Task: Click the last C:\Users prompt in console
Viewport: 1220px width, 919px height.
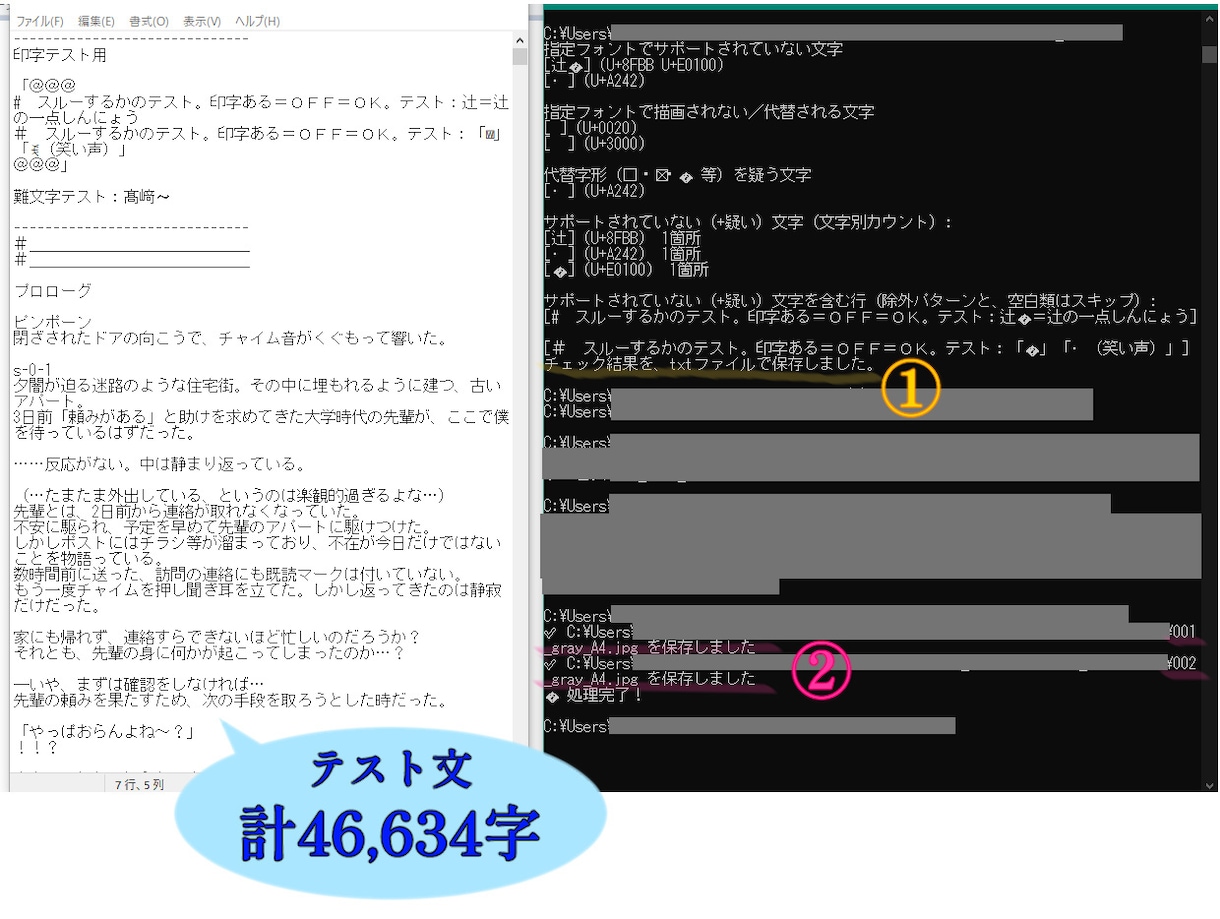Action: [575, 726]
